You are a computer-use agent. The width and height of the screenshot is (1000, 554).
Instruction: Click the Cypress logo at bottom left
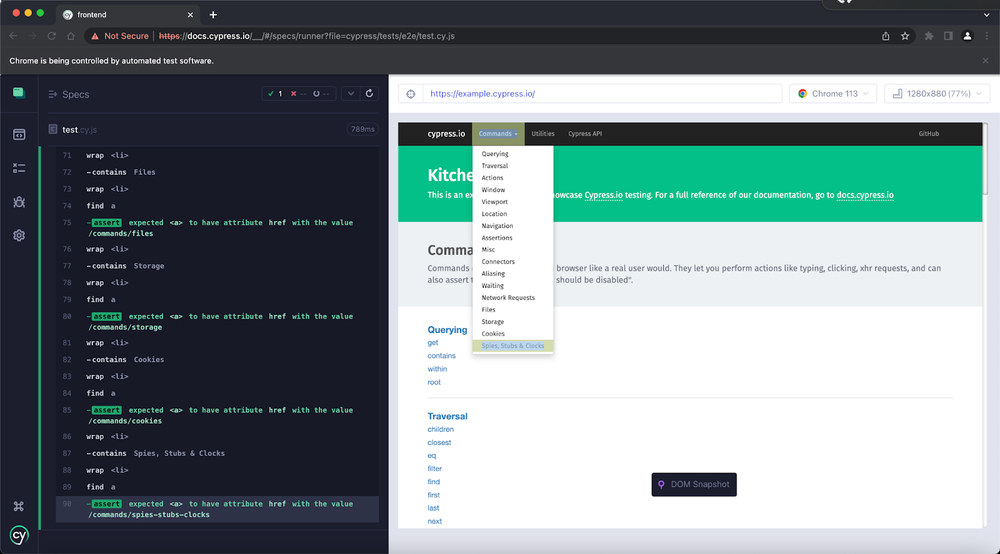(19, 535)
